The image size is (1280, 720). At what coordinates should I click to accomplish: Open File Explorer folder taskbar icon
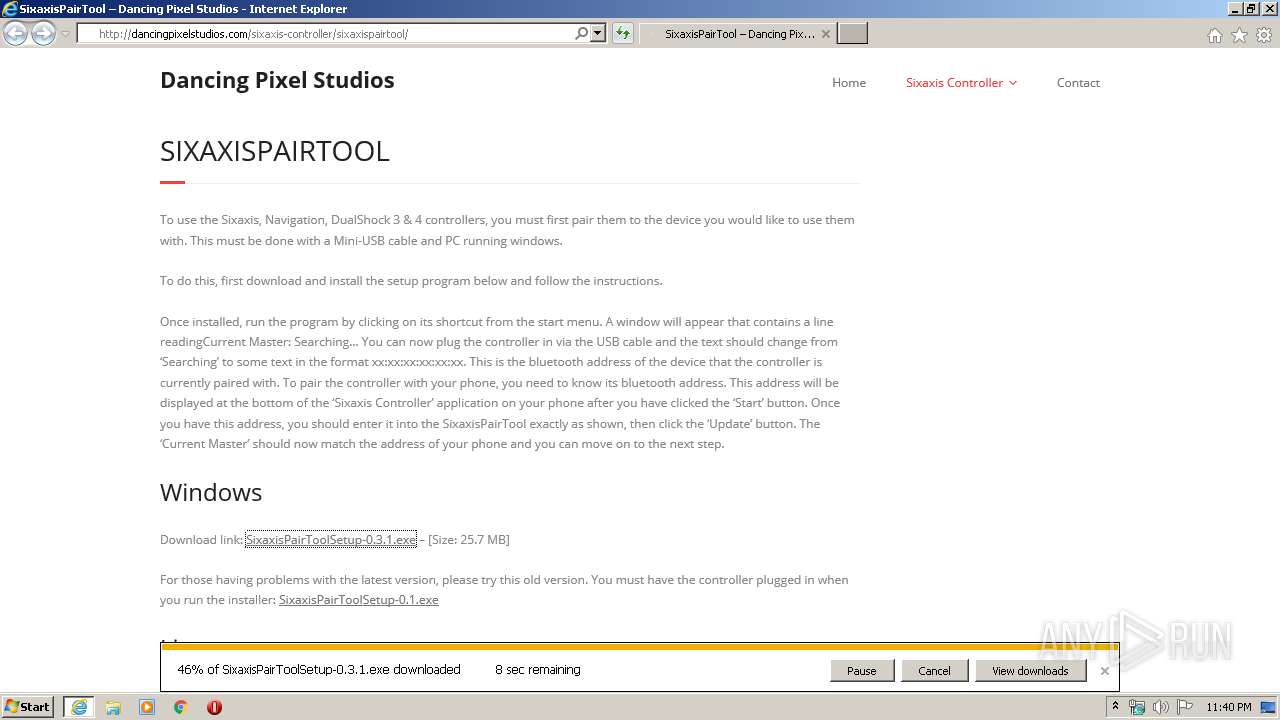[113, 707]
